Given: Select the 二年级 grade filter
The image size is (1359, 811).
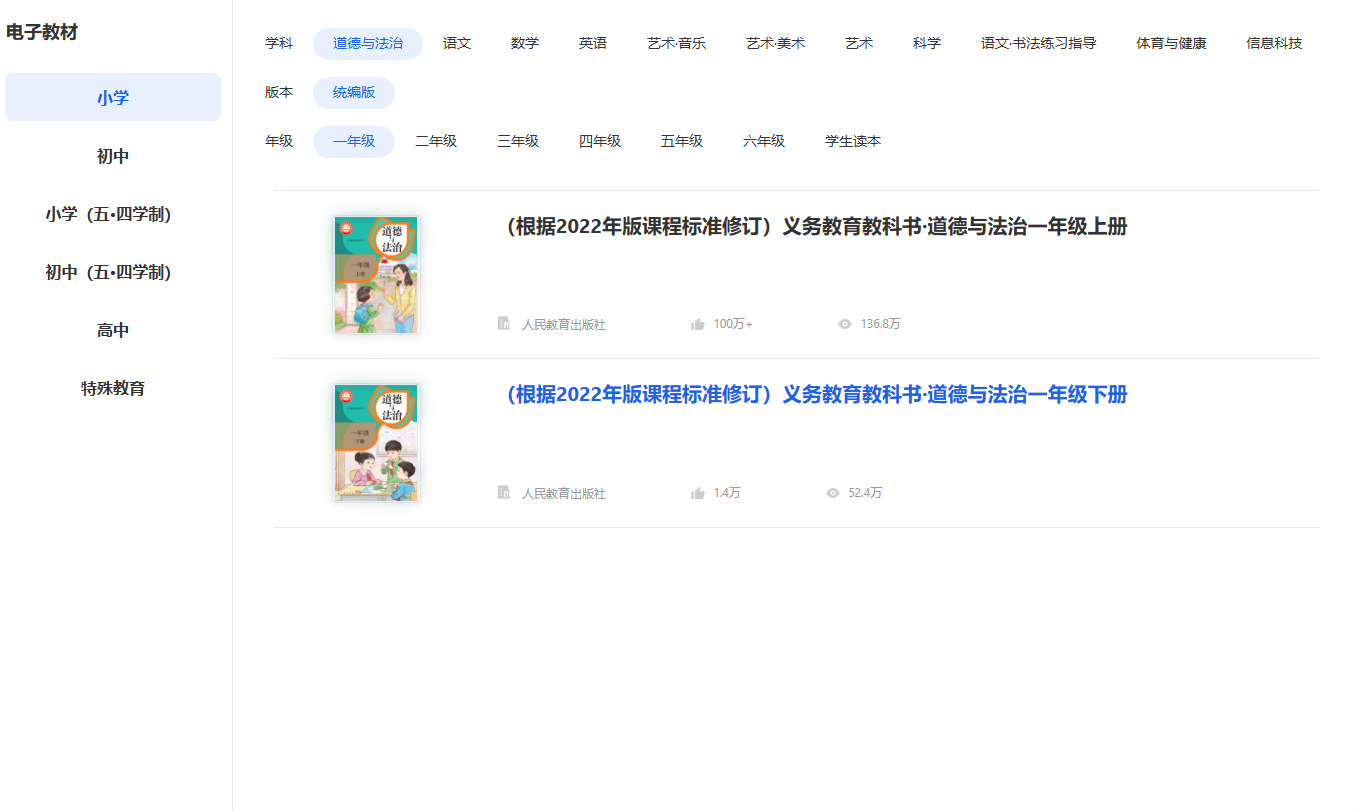Looking at the screenshot, I should click(435, 141).
